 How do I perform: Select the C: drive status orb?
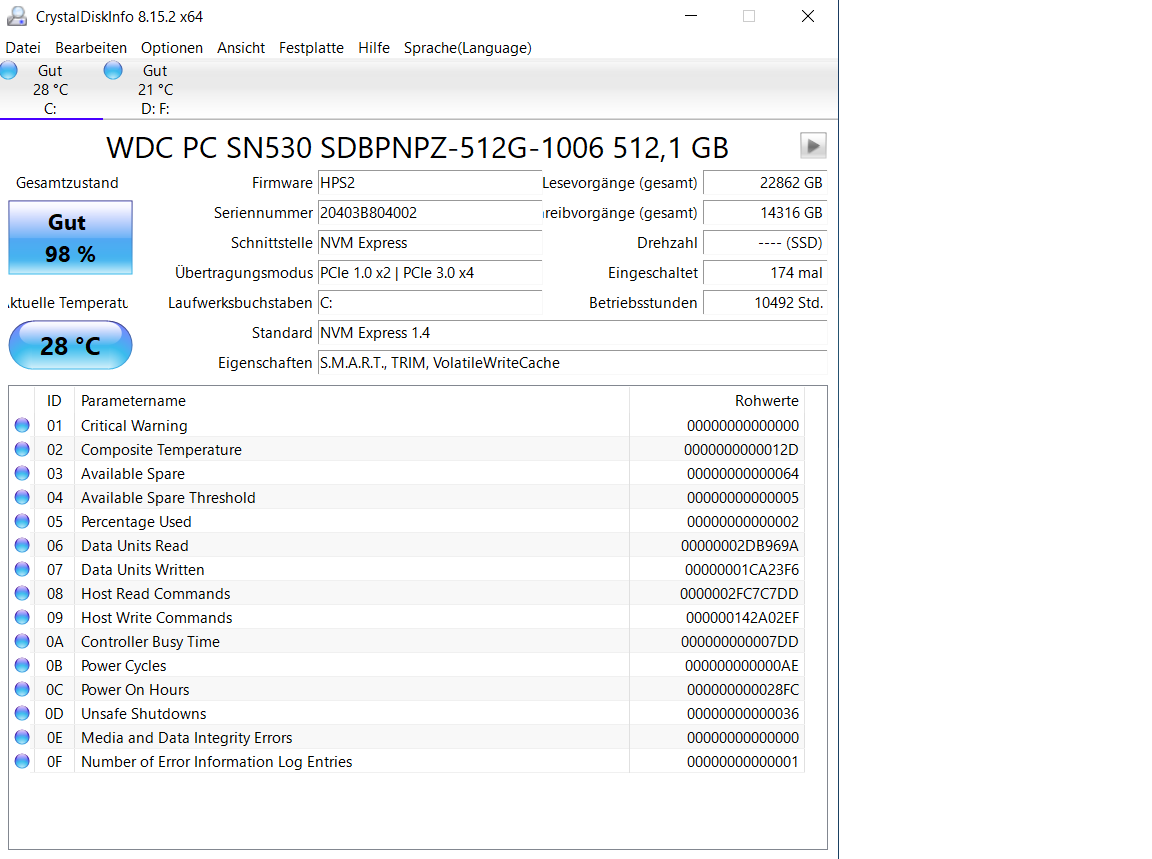pos(9,71)
